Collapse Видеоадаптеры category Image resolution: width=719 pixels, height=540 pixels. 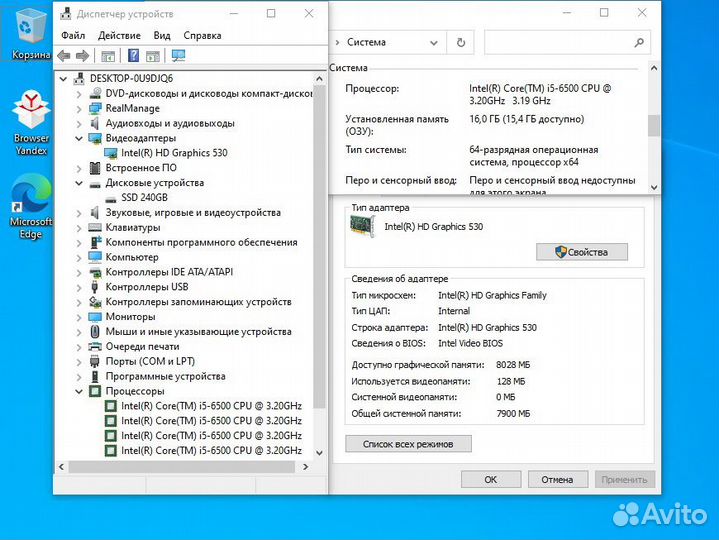coord(79,138)
